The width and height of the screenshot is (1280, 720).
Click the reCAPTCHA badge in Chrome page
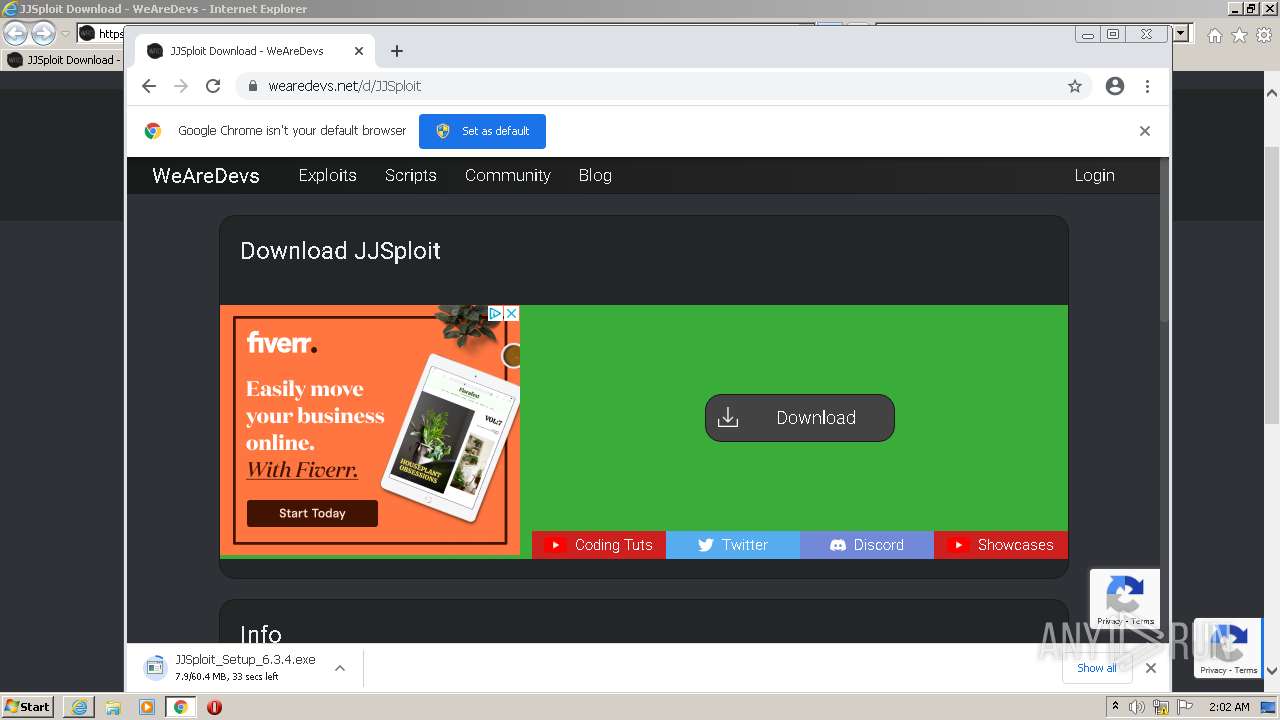point(1125,599)
